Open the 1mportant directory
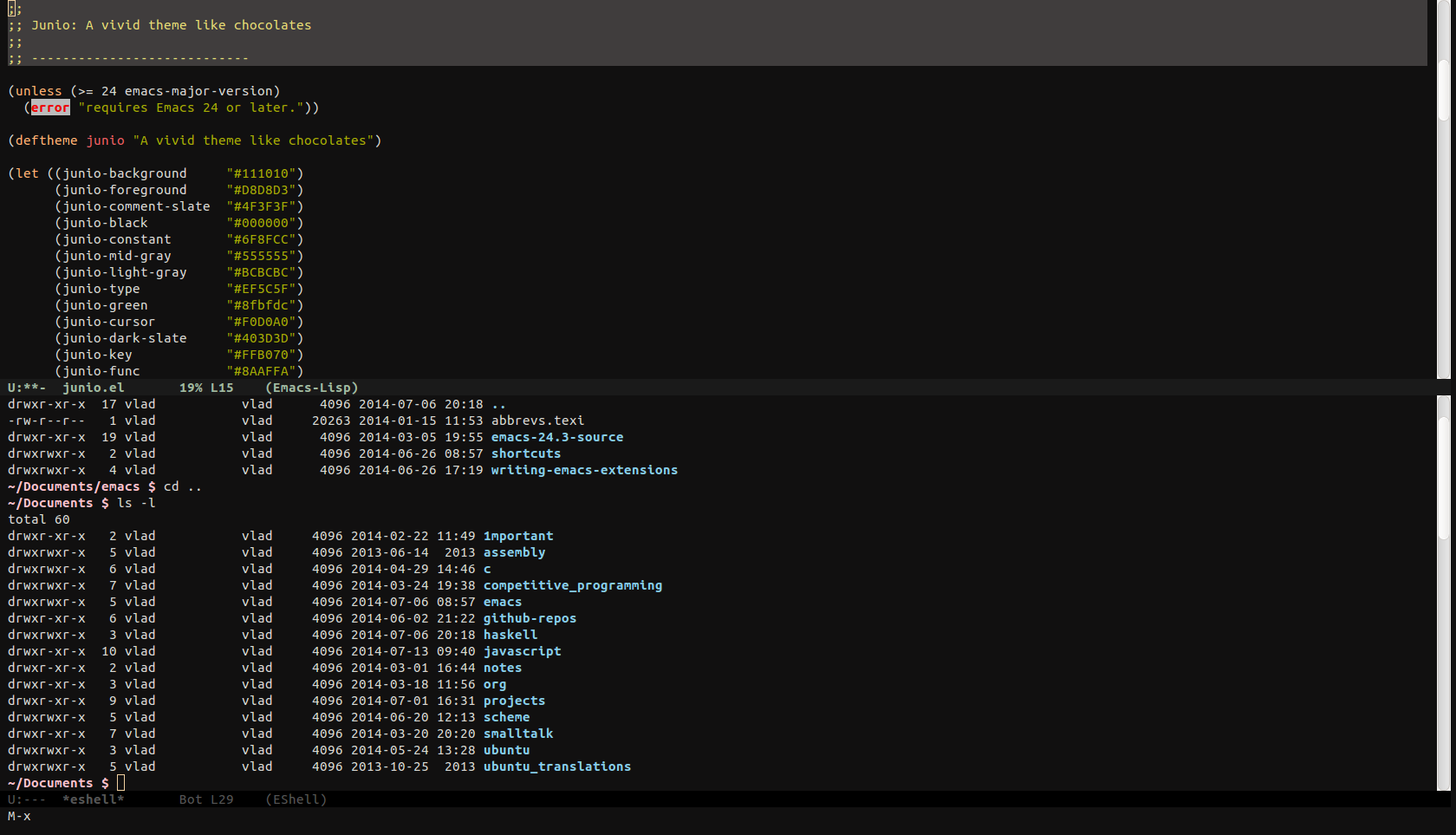The image size is (1456, 835). pos(518,536)
